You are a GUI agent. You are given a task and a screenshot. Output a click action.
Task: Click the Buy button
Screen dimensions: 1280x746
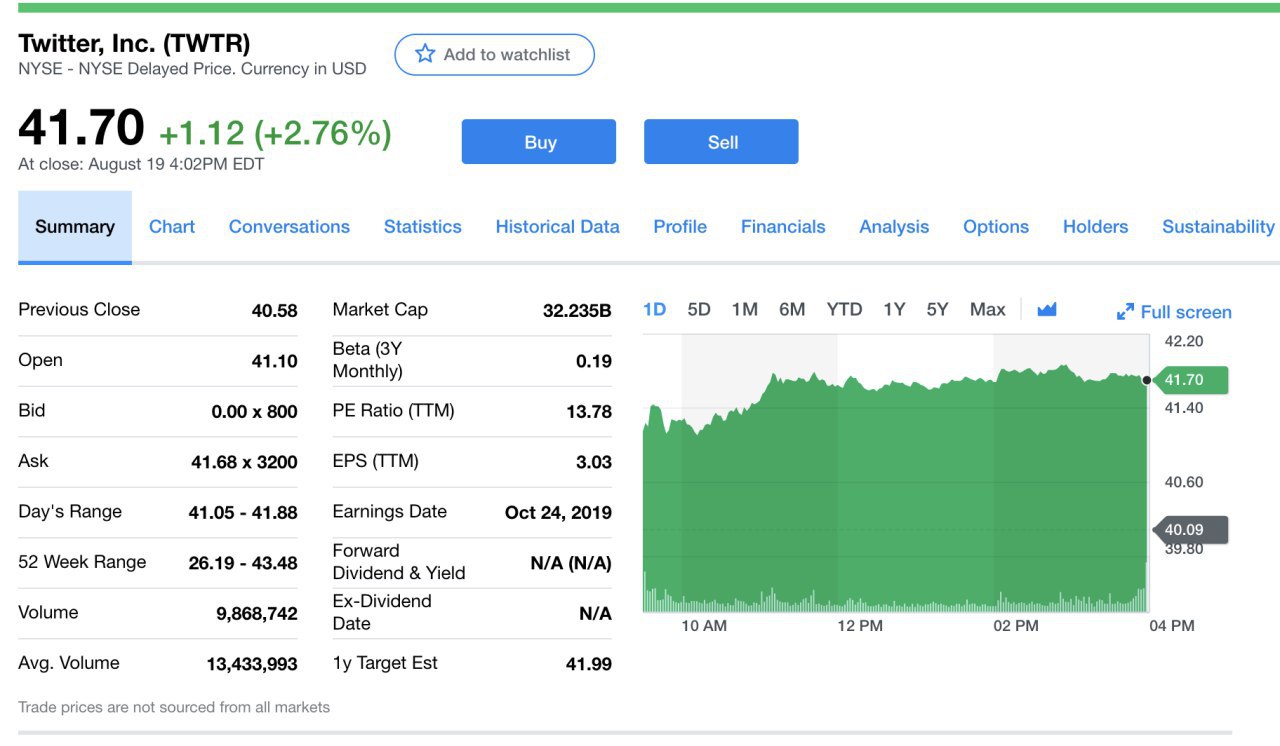coord(539,142)
